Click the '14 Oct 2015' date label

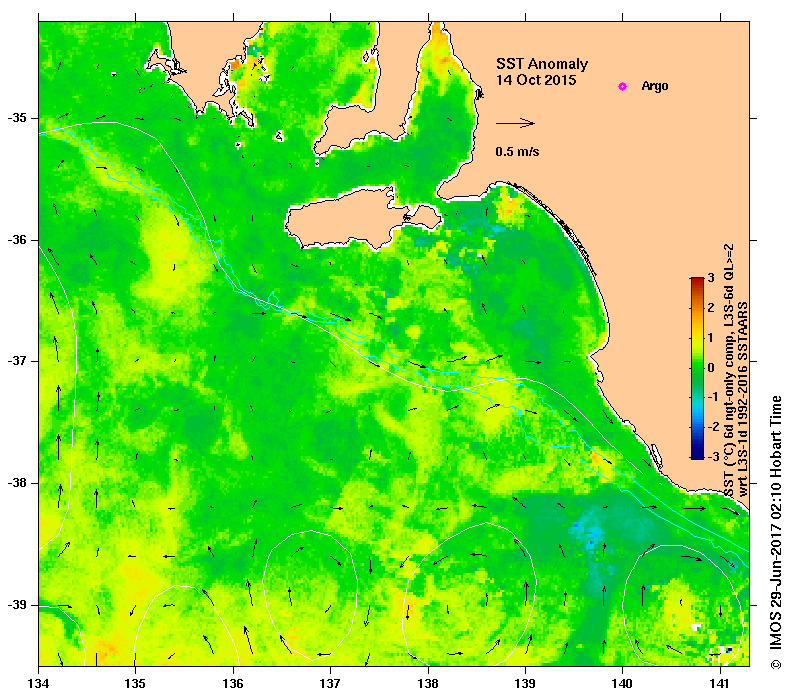[x=536, y=80]
